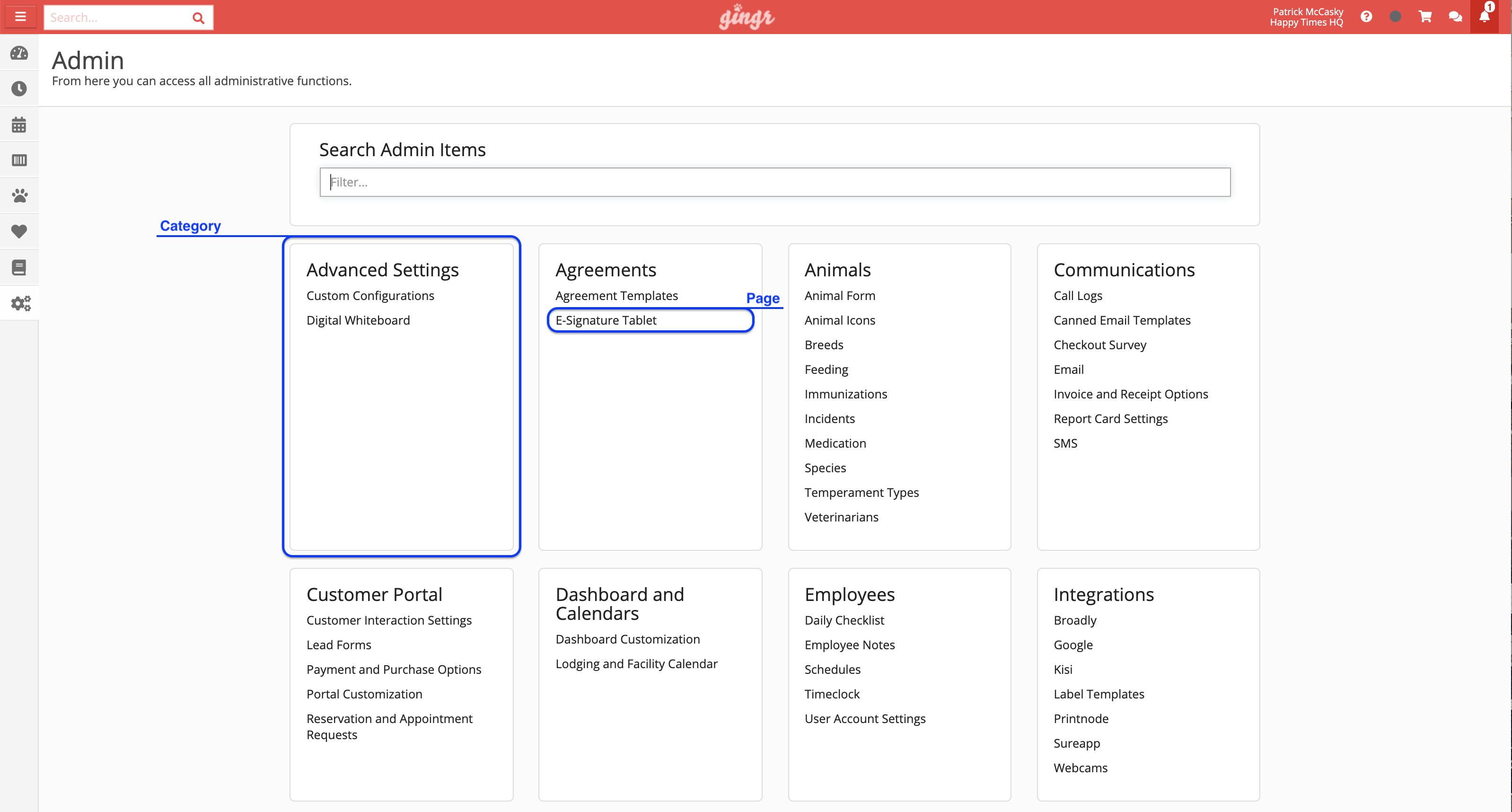
Task: Open Temperament Types
Action: click(861, 493)
